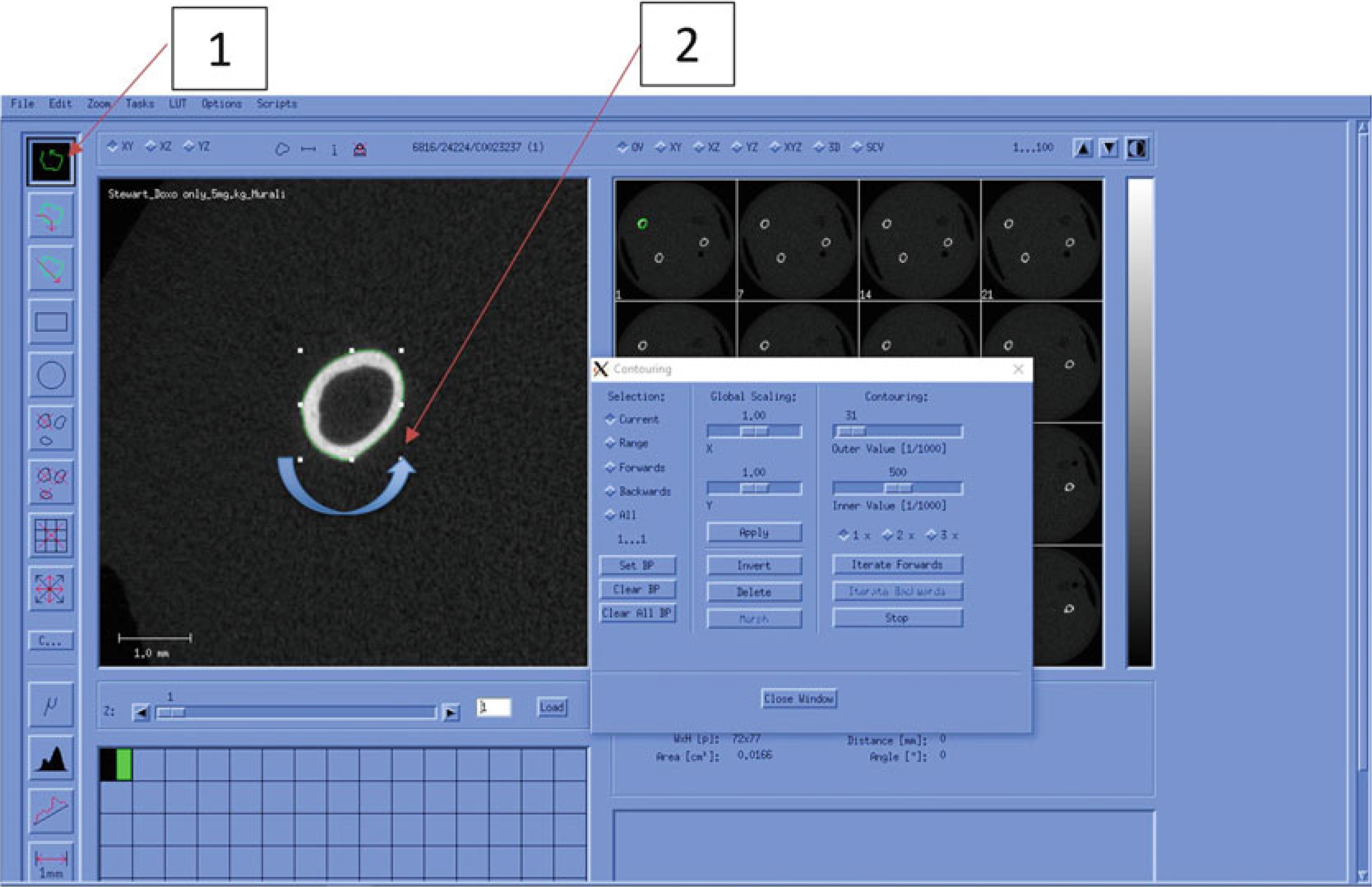Open the histogram tool icon
The width and height of the screenshot is (1372, 887).
51,757
